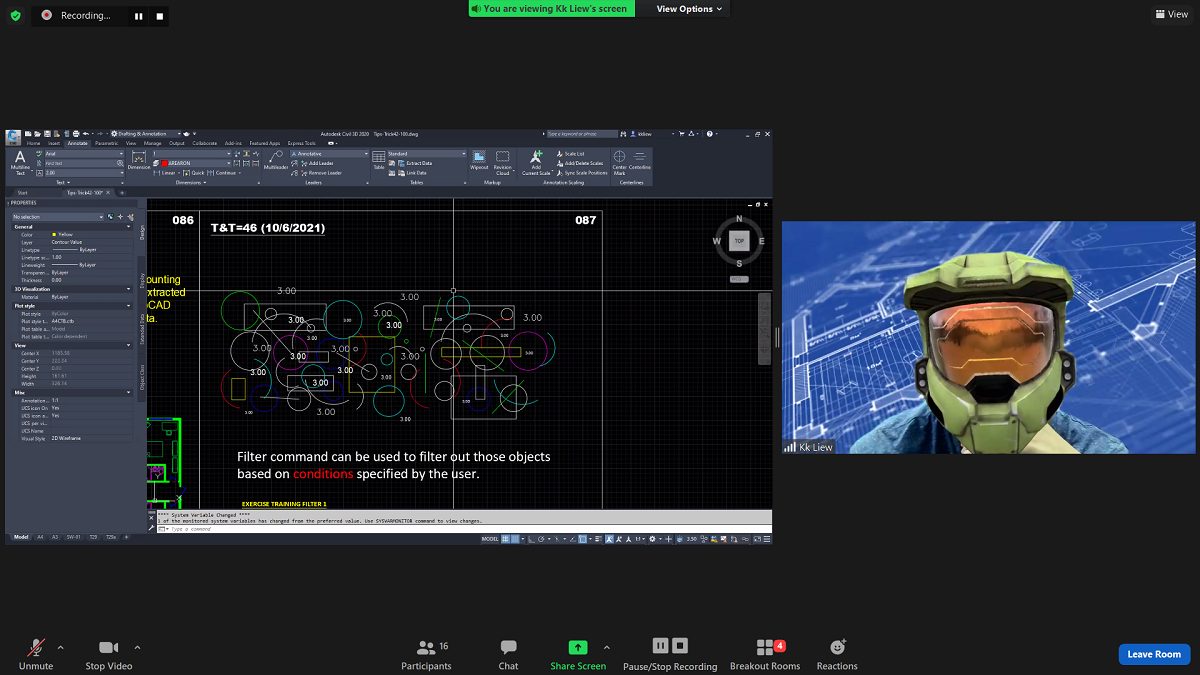Open the Zoom Chat panel
The height and width of the screenshot is (675, 1200).
click(508, 655)
